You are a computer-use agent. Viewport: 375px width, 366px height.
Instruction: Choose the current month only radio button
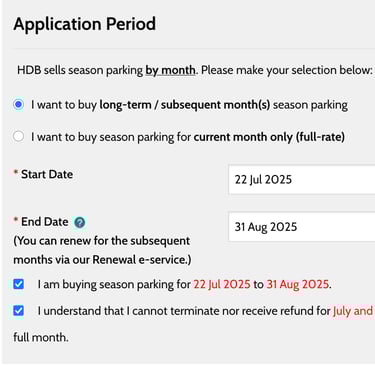[18, 136]
